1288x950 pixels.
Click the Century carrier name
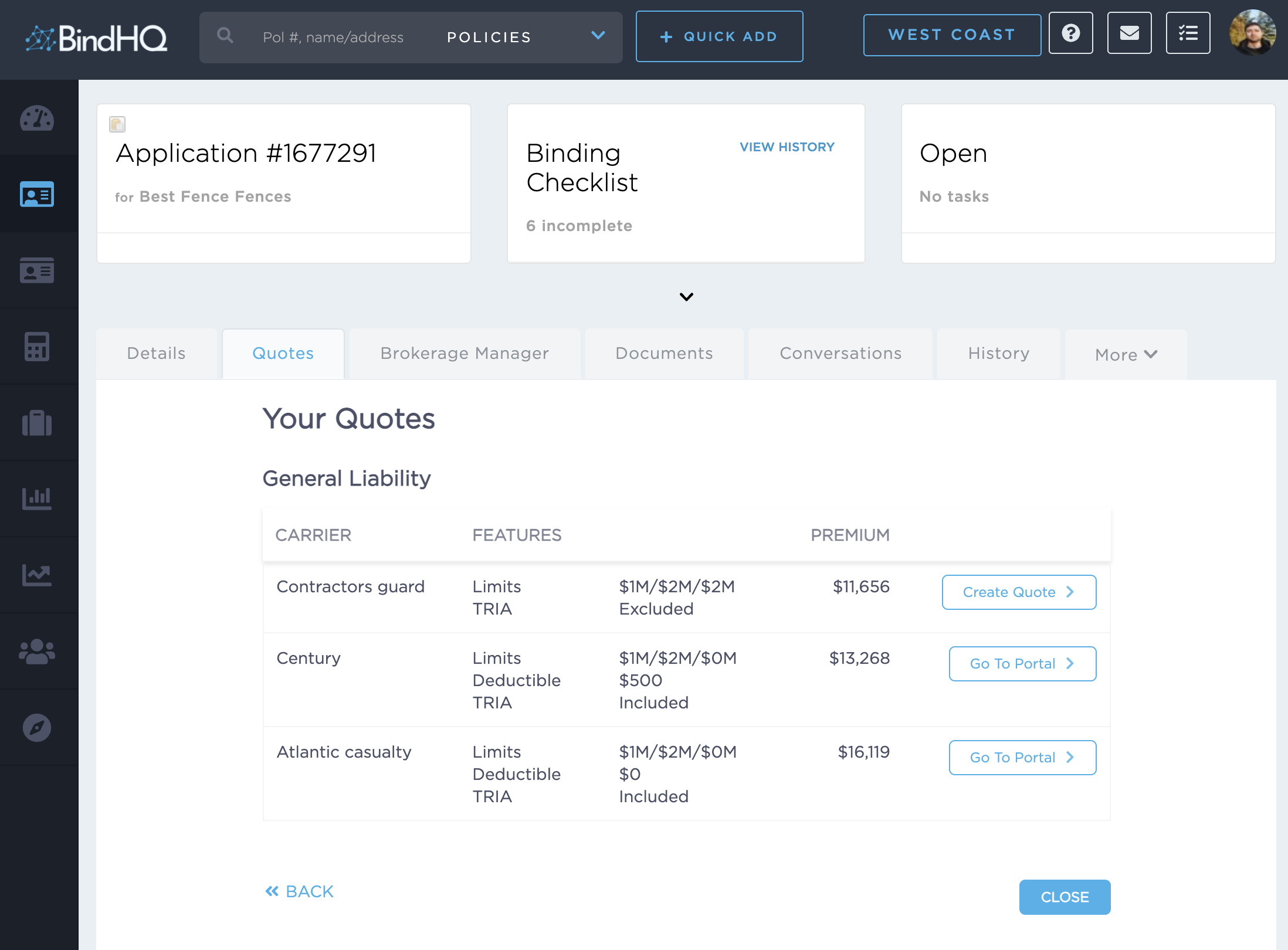[309, 659]
